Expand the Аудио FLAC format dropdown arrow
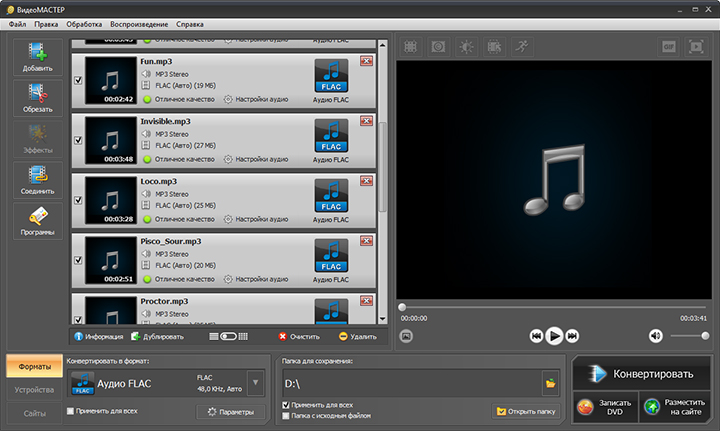 (x=255, y=382)
